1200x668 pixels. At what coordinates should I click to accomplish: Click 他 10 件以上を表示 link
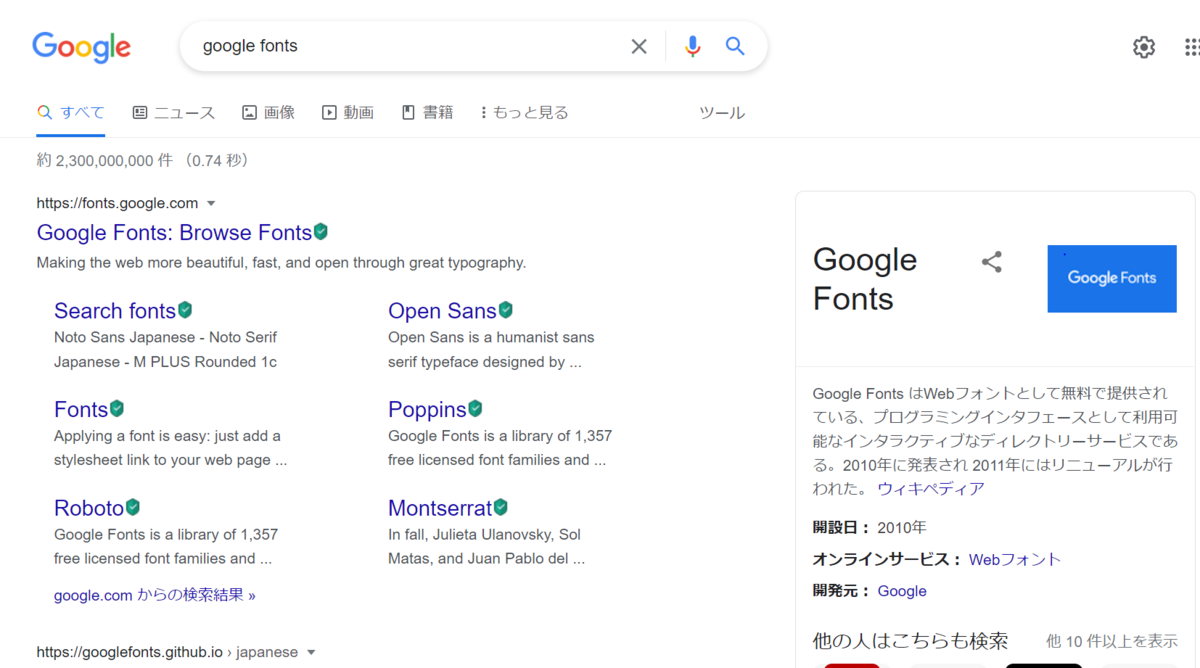[1112, 641]
